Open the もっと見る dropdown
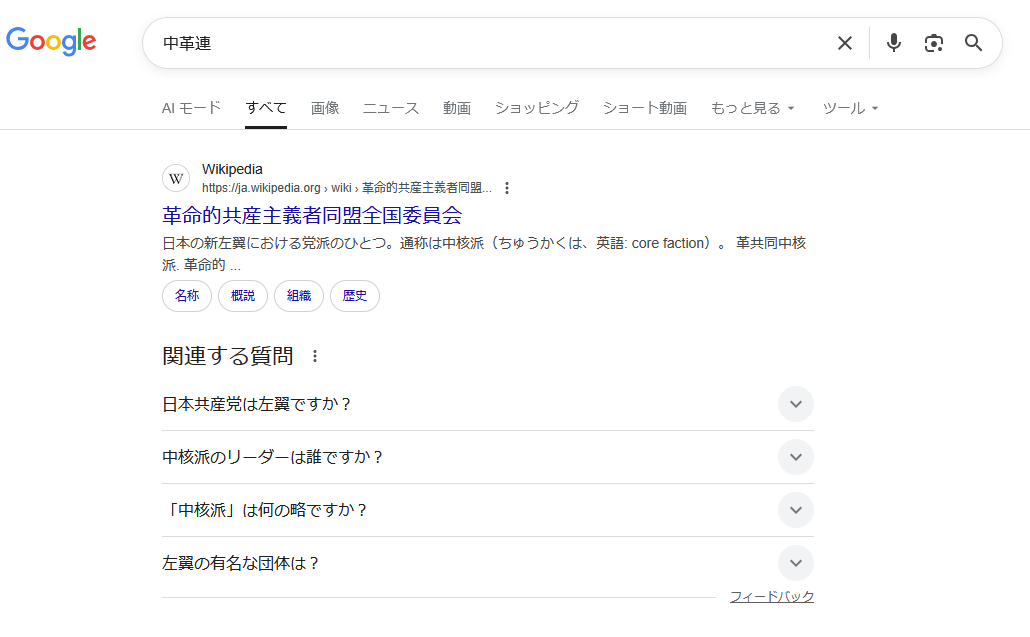The width and height of the screenshot is (1030, 637). 752,108
